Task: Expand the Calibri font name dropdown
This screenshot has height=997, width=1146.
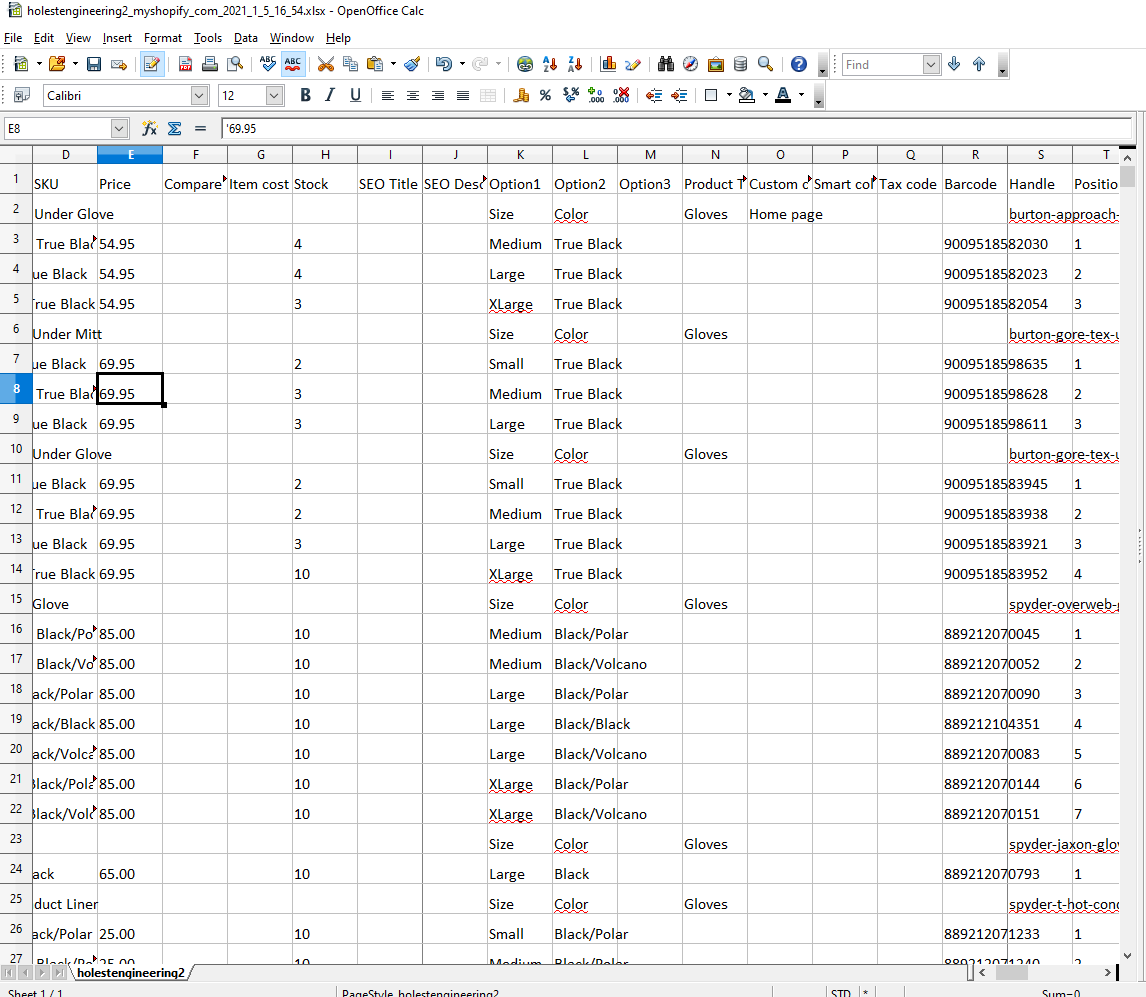Action: coord(198,95)
